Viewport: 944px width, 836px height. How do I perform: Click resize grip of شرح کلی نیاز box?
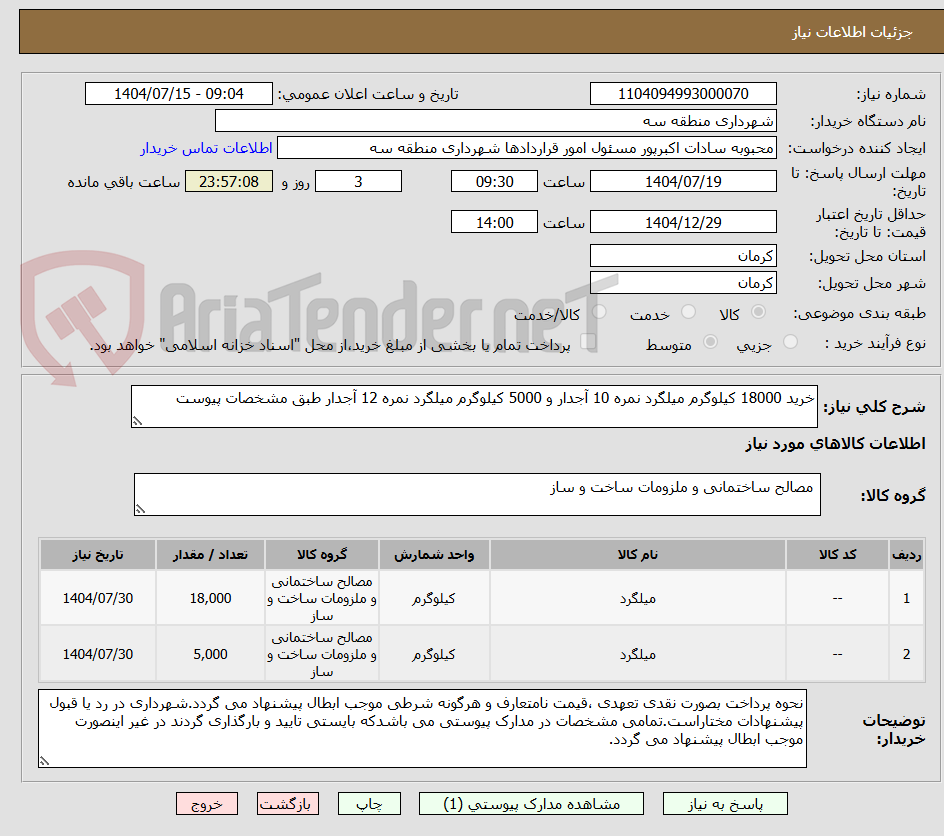coord(137,421)
